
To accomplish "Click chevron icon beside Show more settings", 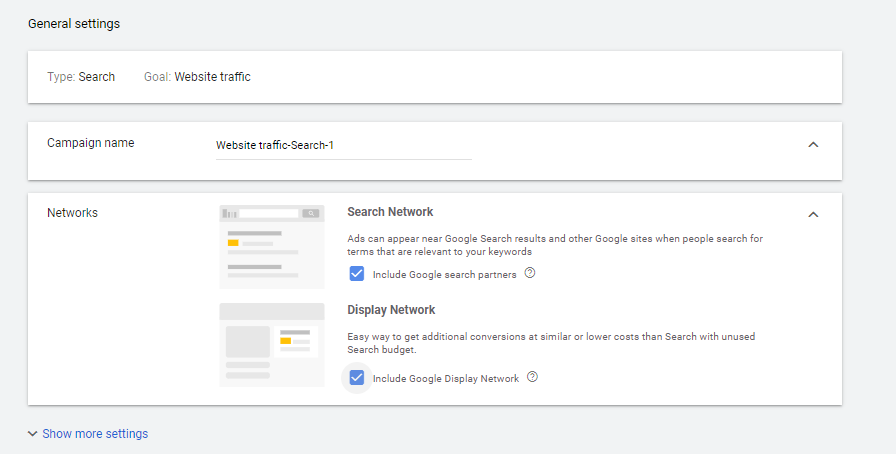I will [33, 434].
